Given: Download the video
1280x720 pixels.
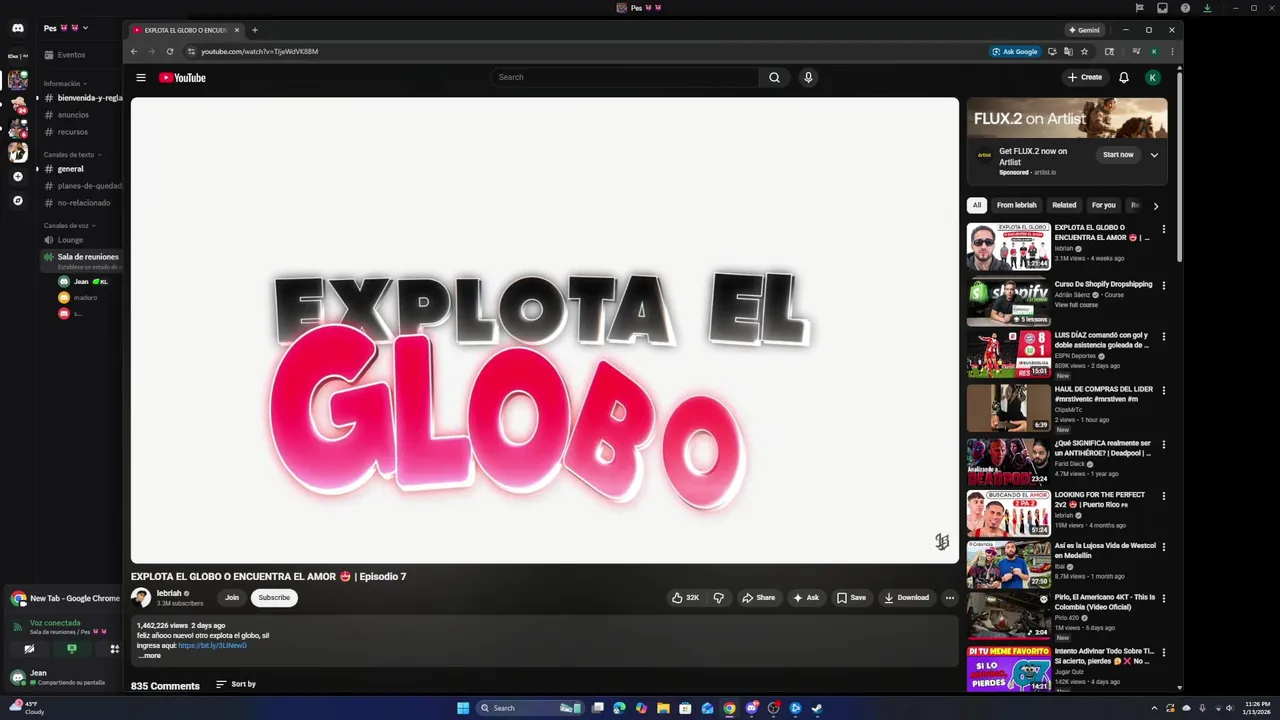Looking at the screenshot, I should [906, 598].
